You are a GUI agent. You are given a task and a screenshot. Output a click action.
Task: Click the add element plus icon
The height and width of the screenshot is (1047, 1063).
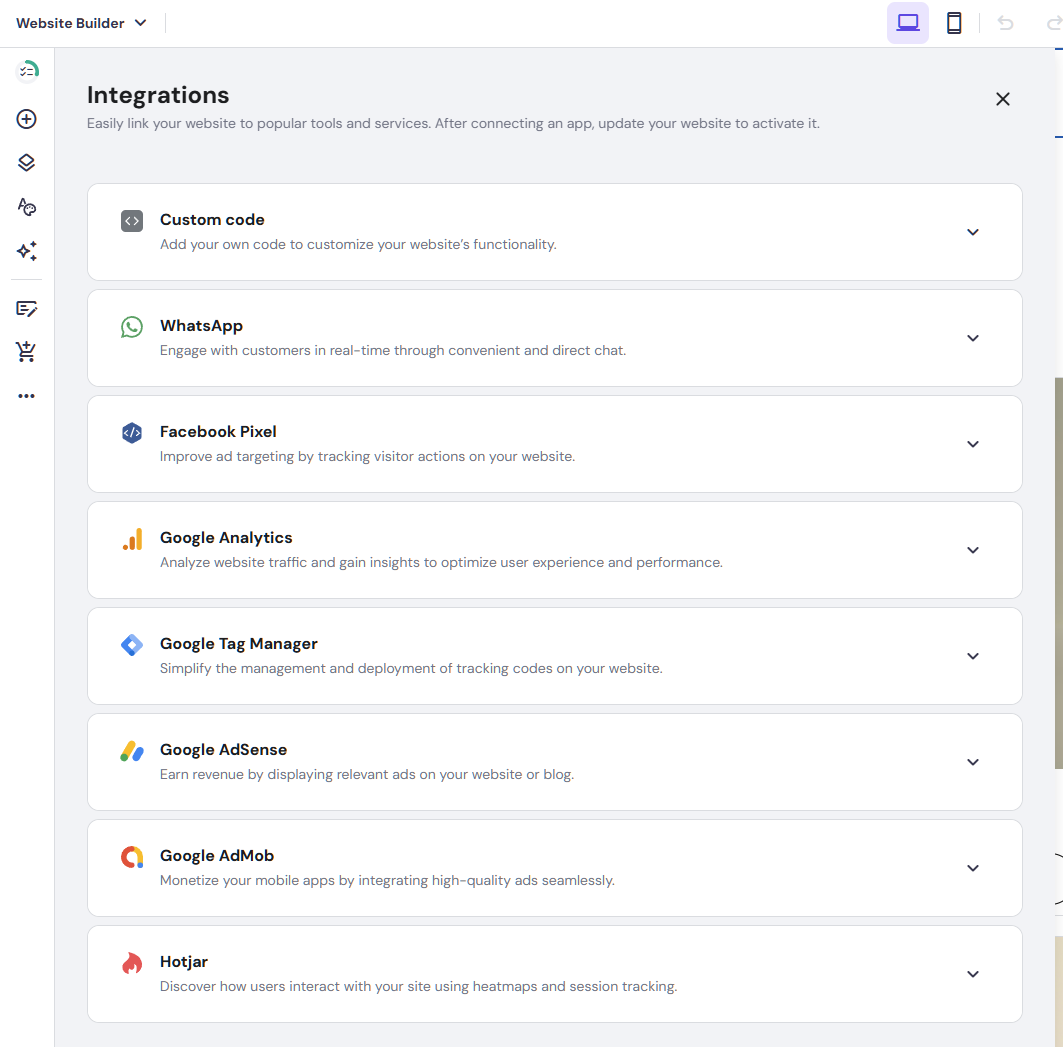coord(26,119)
